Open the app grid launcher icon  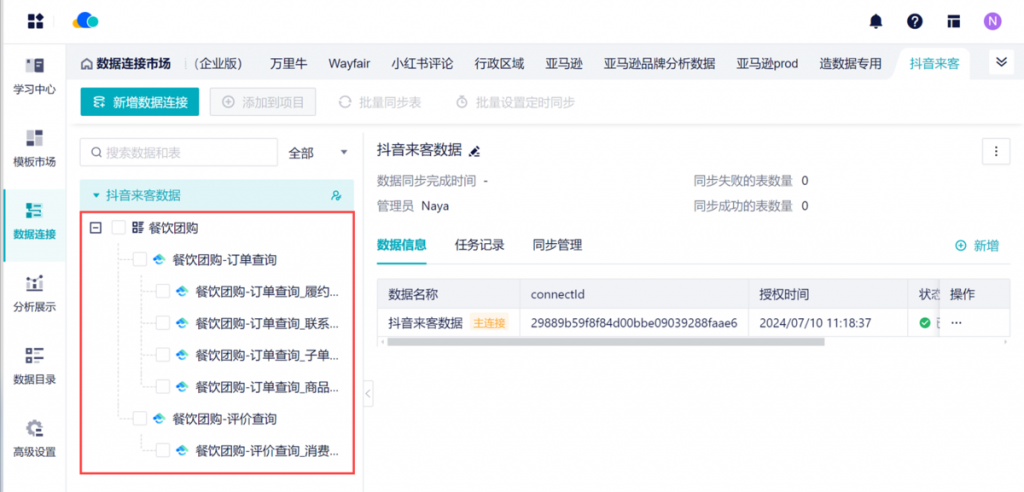point(35,21)
